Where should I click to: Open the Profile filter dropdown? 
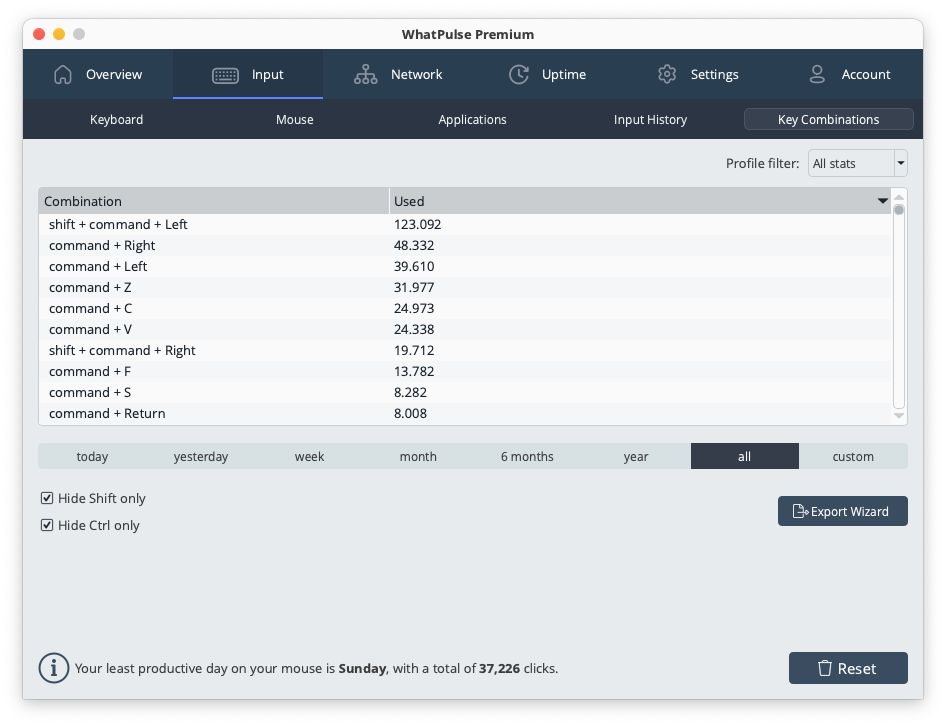coord(857,163)
